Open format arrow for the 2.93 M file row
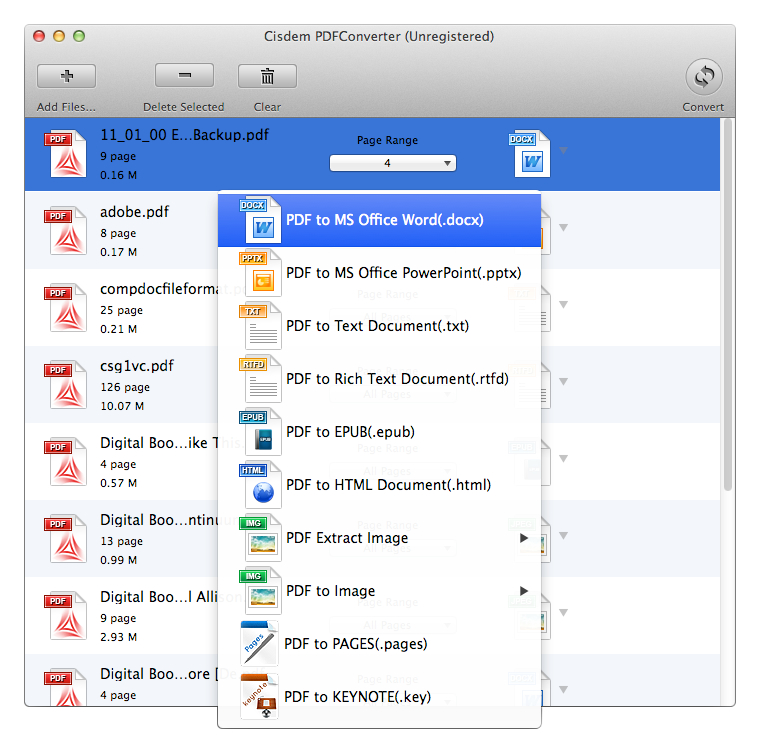 [x=563, y=613]
